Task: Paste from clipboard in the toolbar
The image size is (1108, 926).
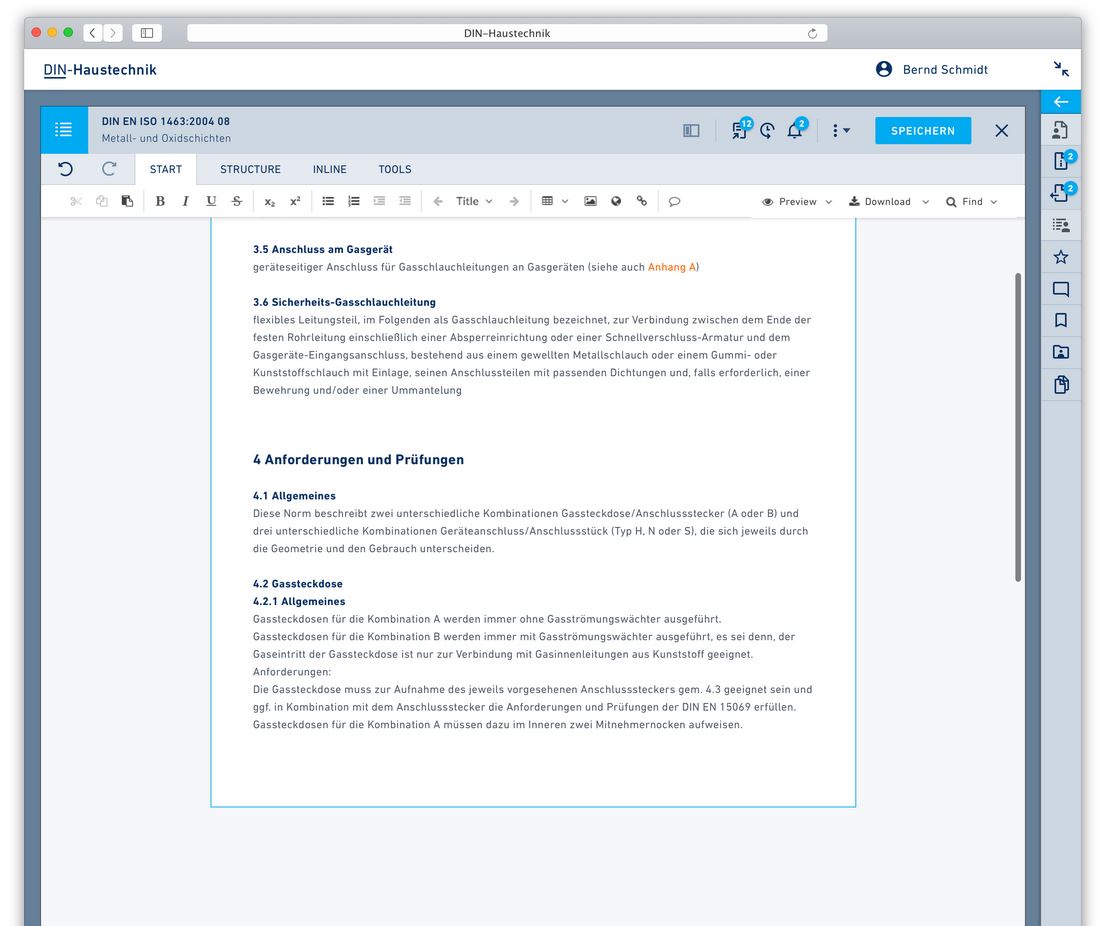Action: click(x=127, y=201)
